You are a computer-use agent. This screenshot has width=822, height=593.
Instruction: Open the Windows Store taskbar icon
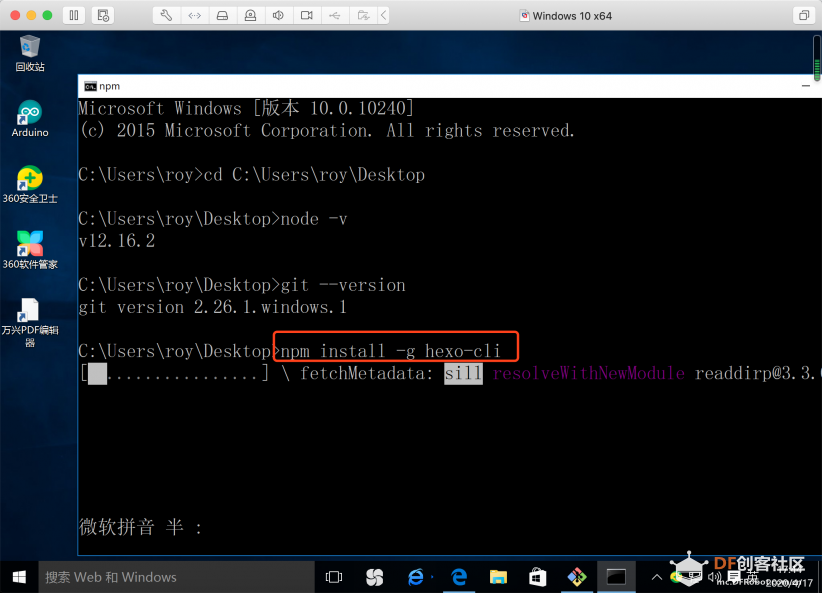(537, 577)
